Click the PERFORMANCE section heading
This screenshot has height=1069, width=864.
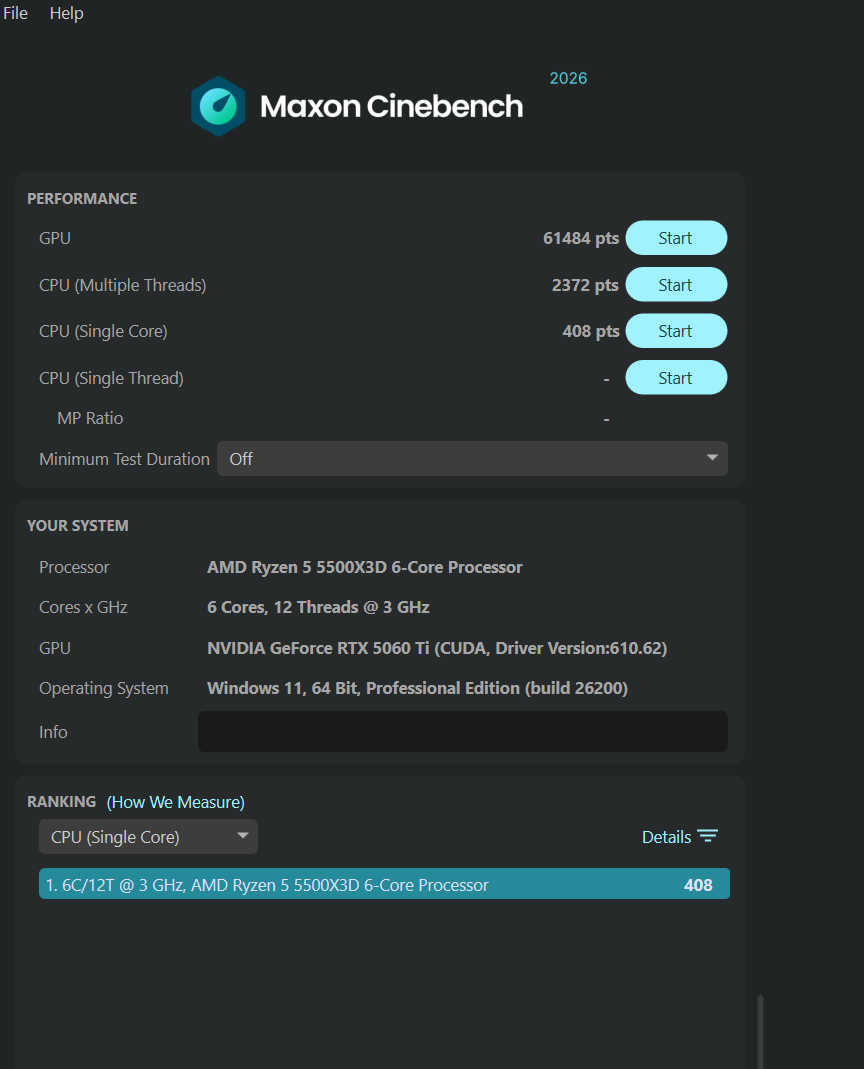pos(82,198)
